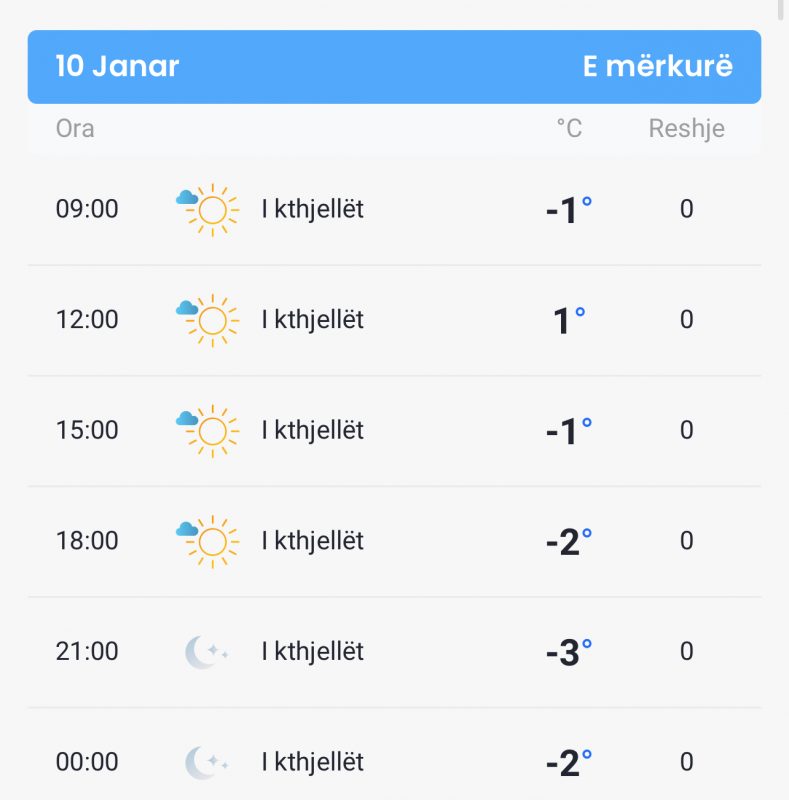Click the moon icon at 00:00
Image resolution: width=789 pixels, height=800 pixels.
(x=206, y=763)
